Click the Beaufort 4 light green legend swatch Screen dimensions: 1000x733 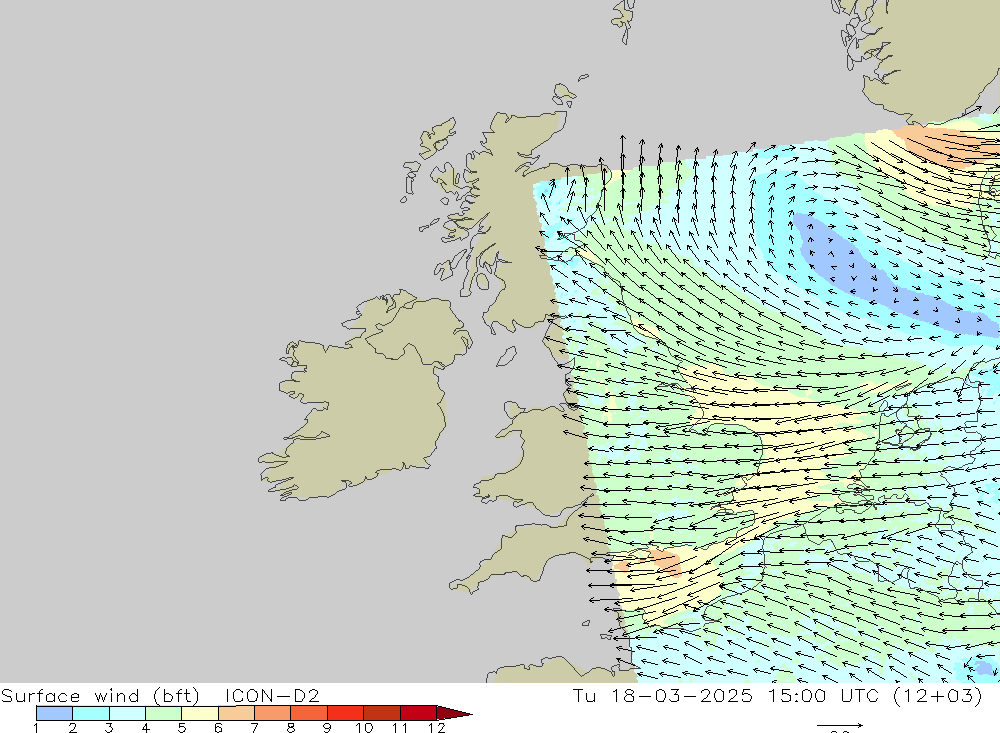pyautogui.click(x=163, y=713)
